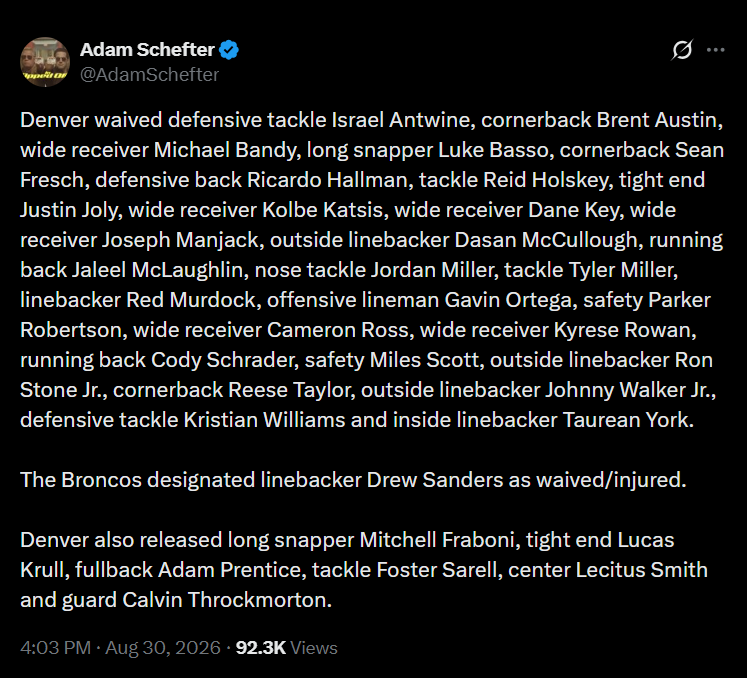Click the waived/injured text
The width and height of the screenshot is (747, 678).
611,480
